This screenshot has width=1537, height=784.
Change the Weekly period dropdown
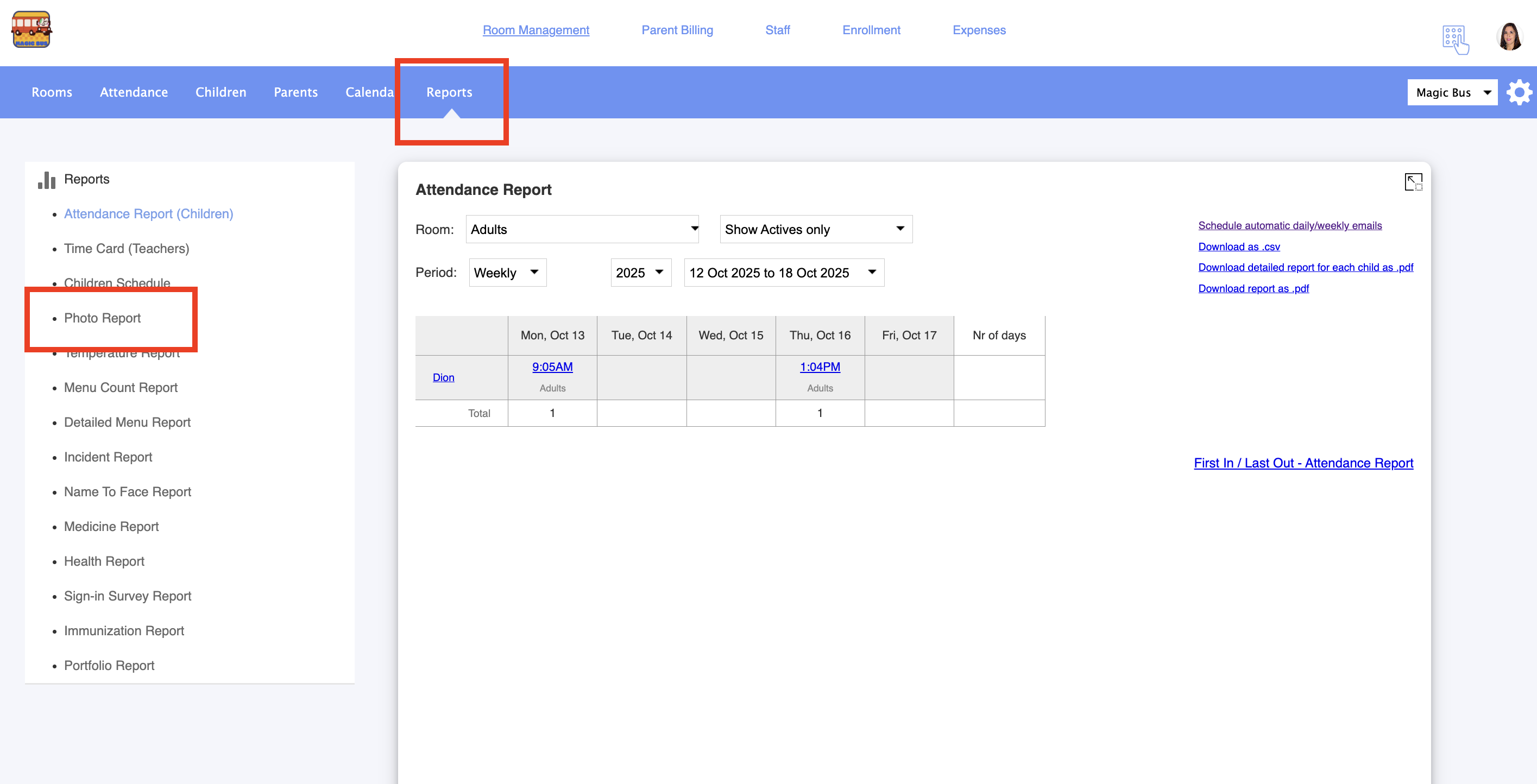click(x=507, y=273)
